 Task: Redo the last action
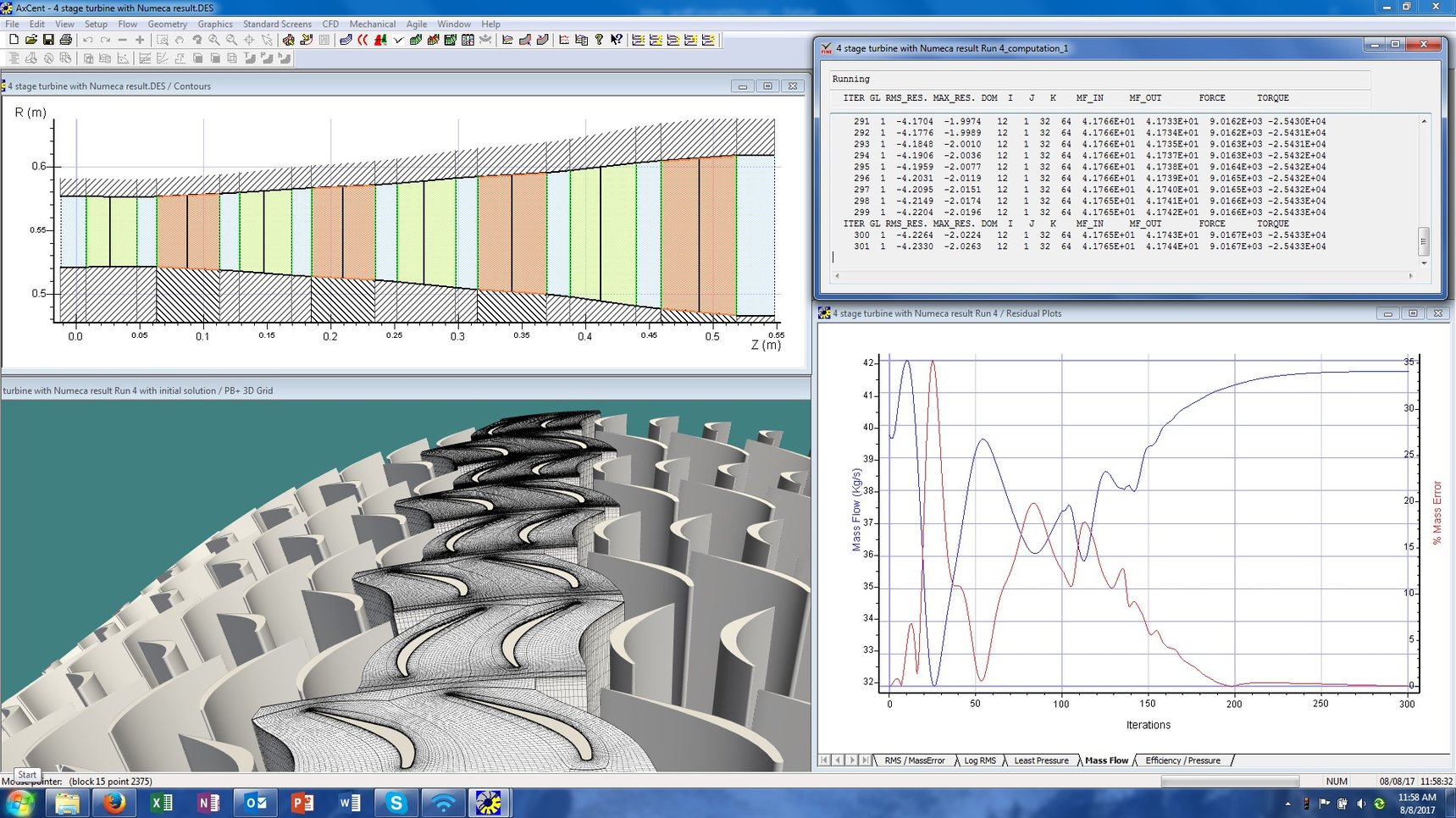pyautogui.click(x=103, y=40)
